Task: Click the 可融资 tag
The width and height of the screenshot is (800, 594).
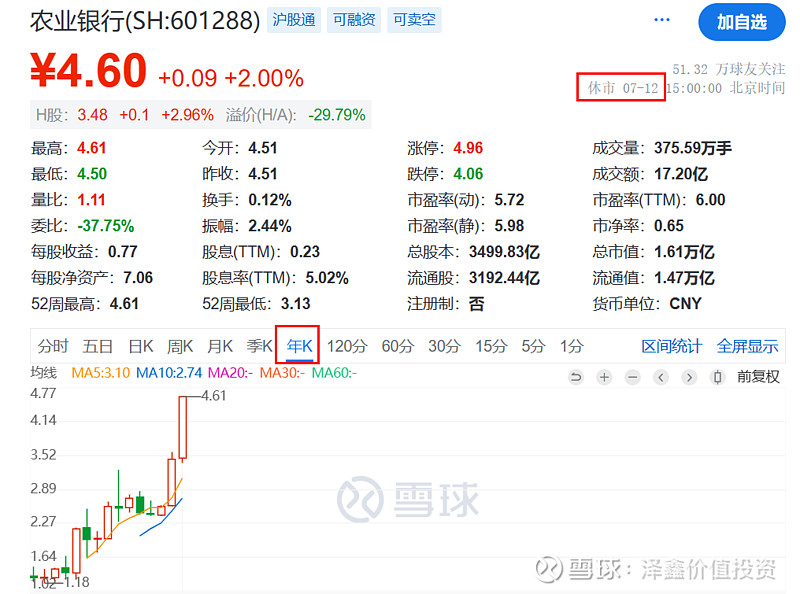Action: coord(354,20)
